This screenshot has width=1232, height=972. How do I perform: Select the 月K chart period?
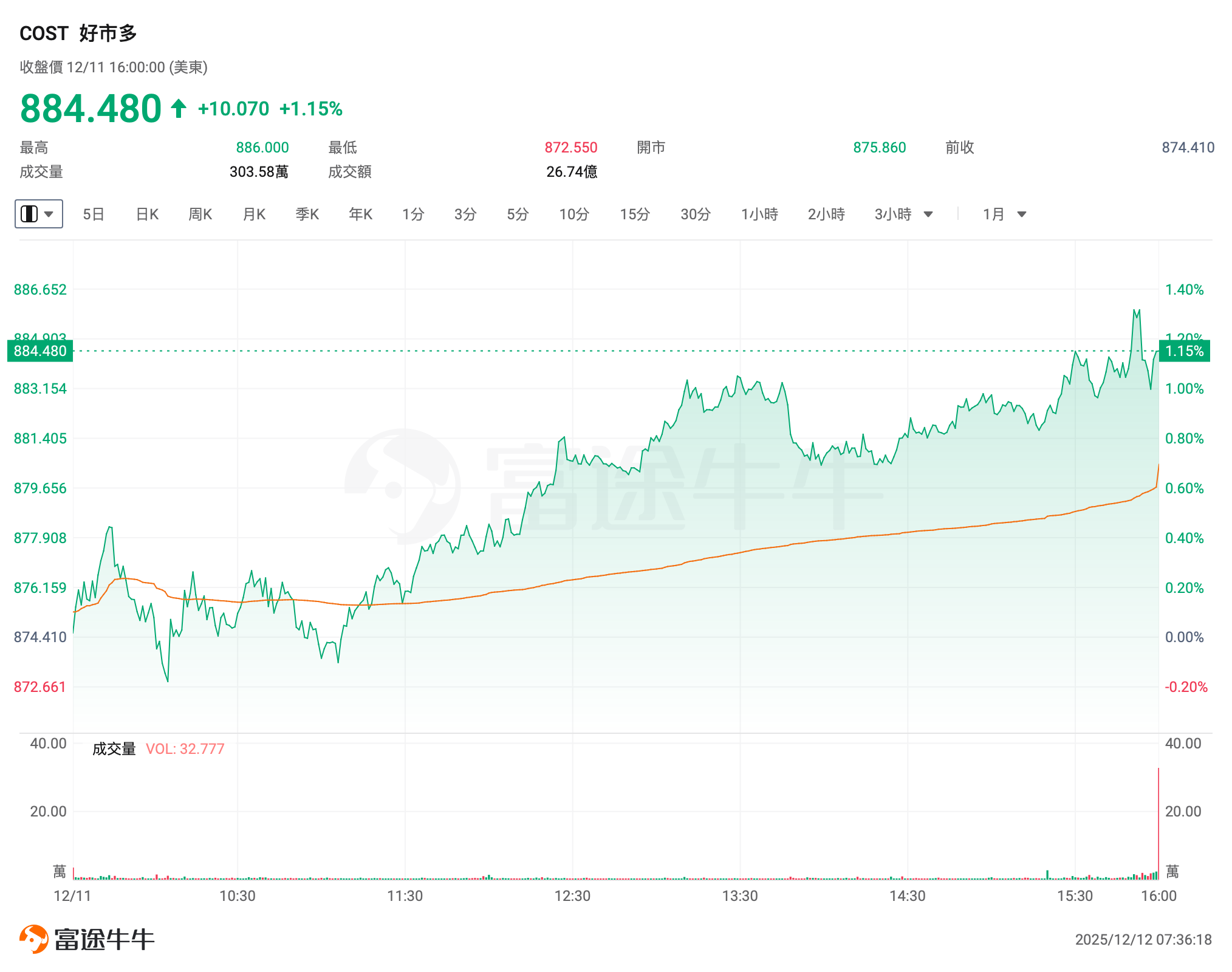254,214
